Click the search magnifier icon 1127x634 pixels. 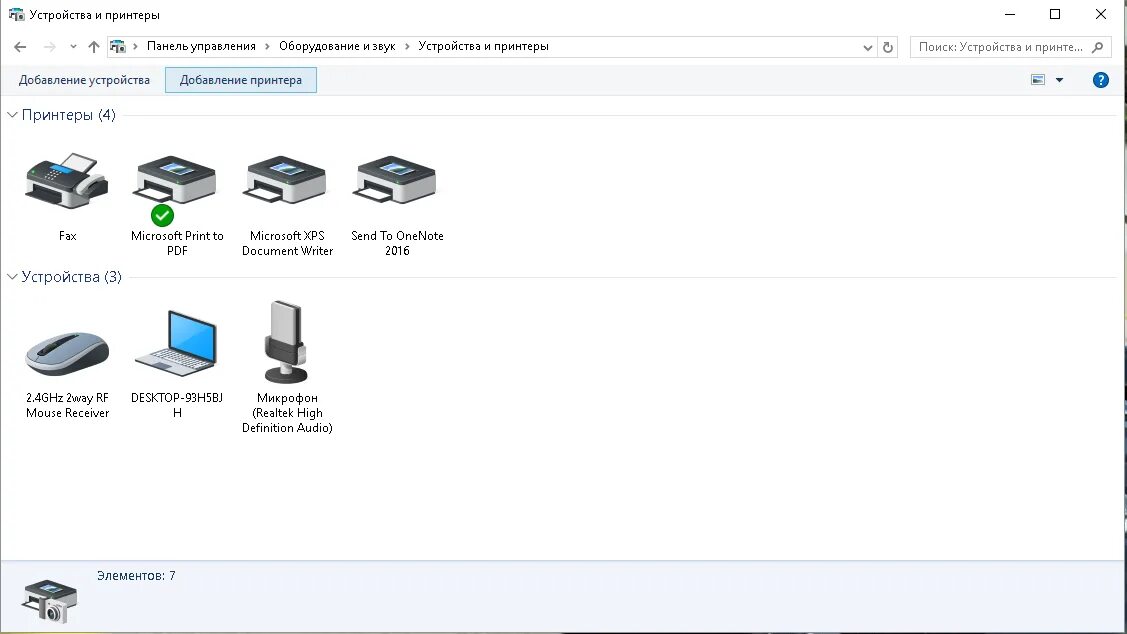coord(1097,47)
